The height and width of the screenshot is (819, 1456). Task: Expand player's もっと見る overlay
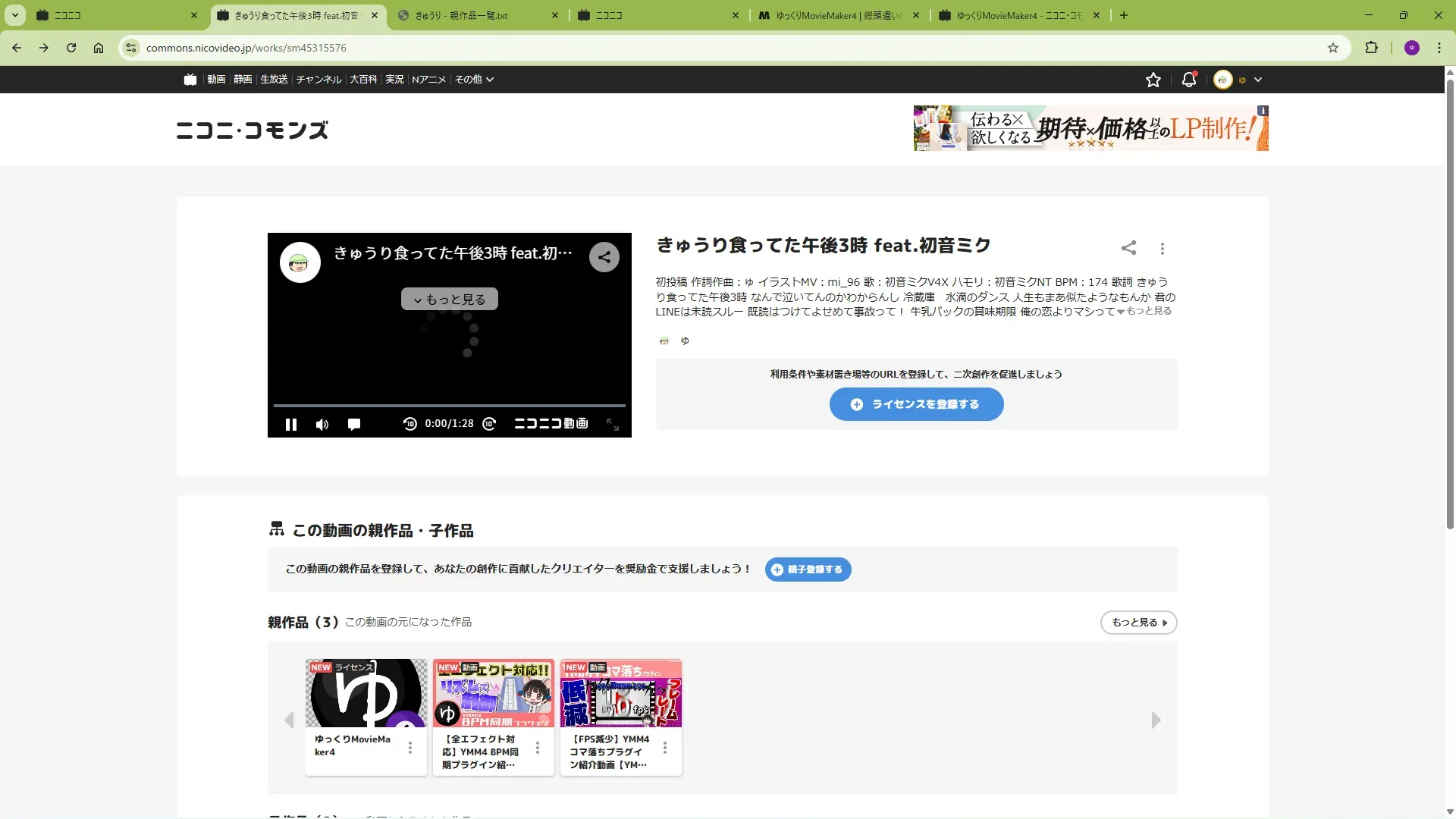[x=450, y=300]
